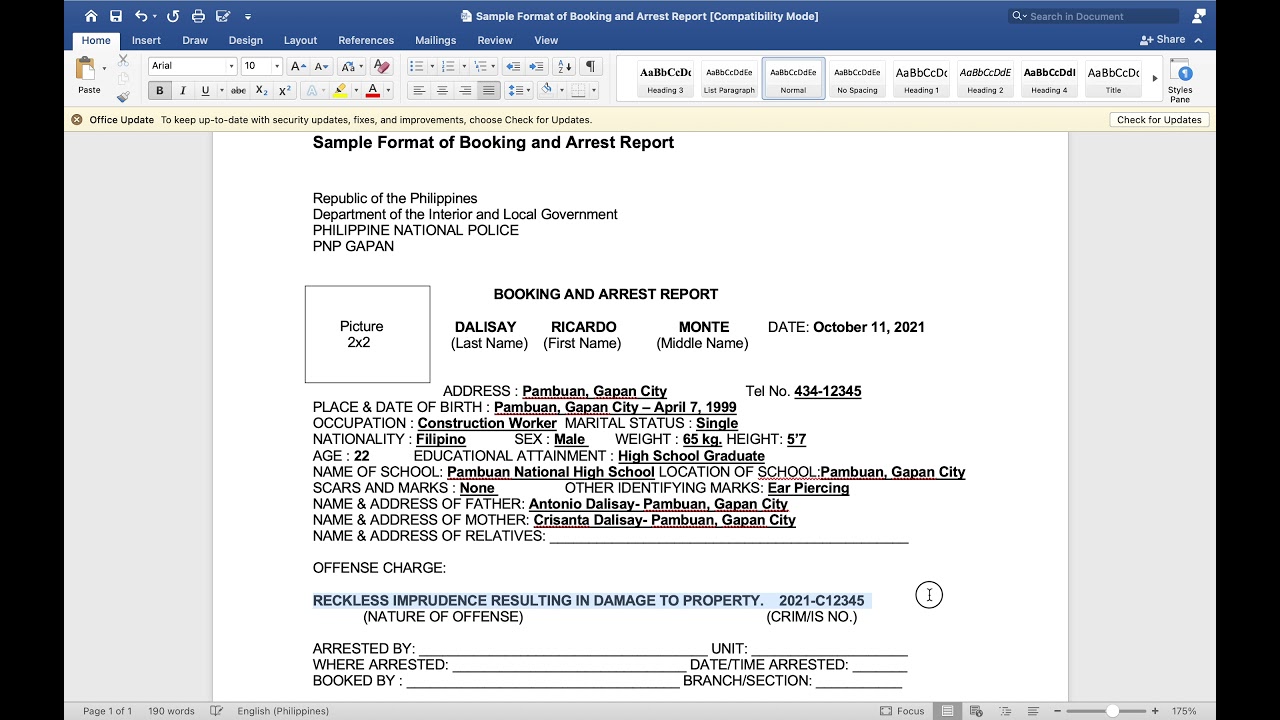Click the Sort A to Z icon
Screen dimensions: 1280x720
pyautogui.click(x=564, y=66)
